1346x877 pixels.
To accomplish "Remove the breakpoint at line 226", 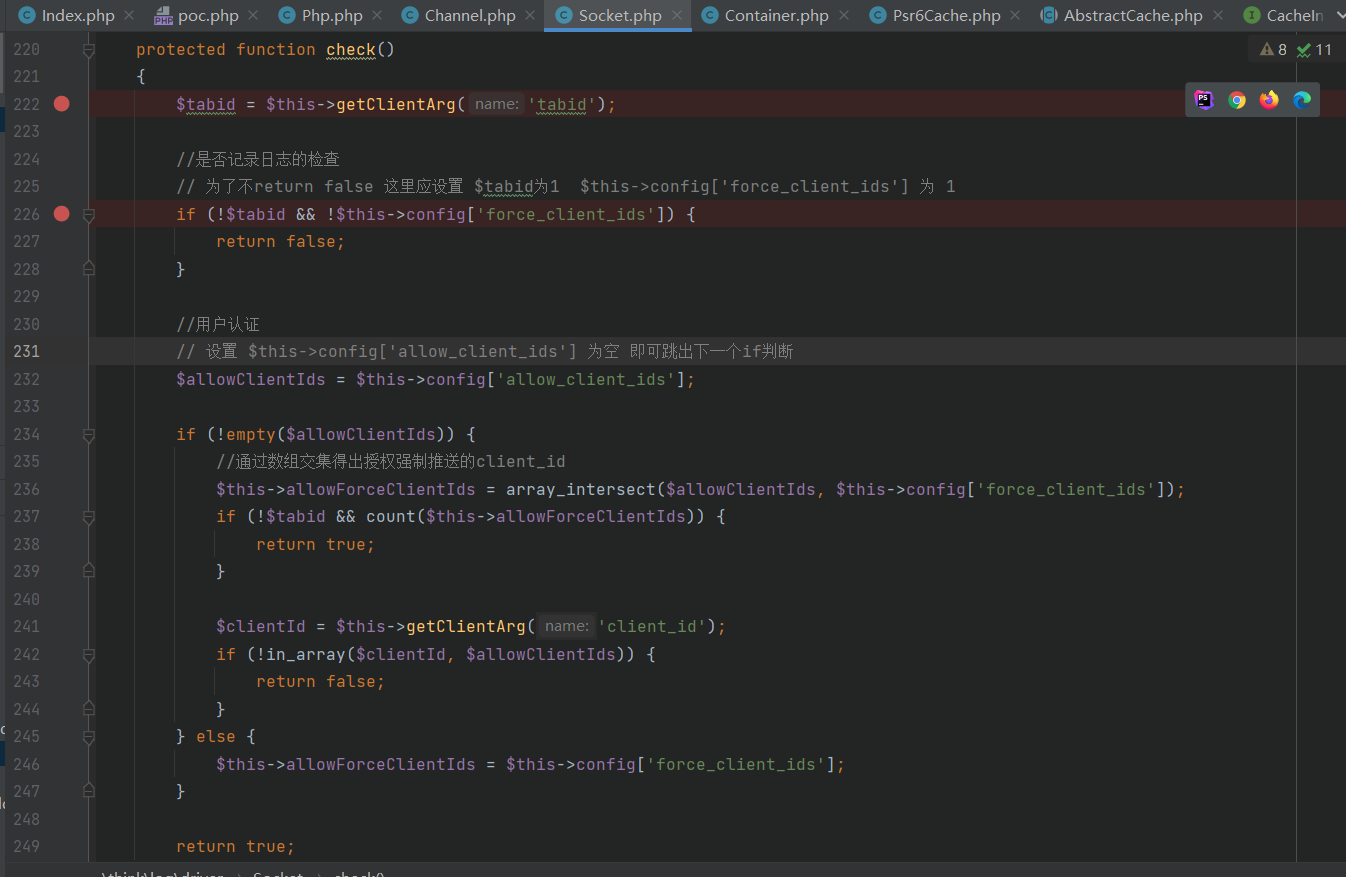I will click(x=62, y=214).
